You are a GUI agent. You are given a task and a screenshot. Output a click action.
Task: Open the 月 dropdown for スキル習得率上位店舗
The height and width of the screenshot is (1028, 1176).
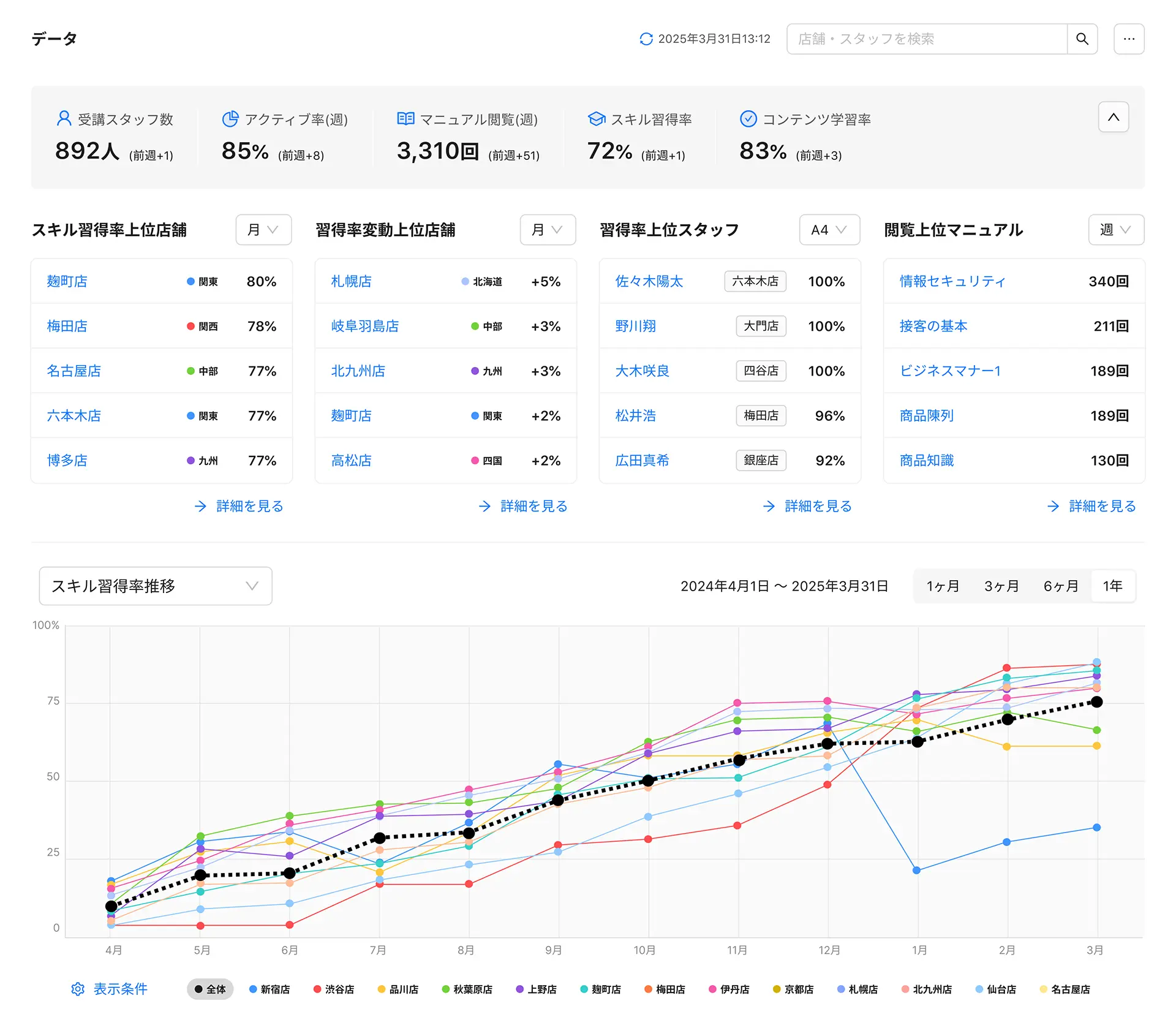click(x=263, y=230)
